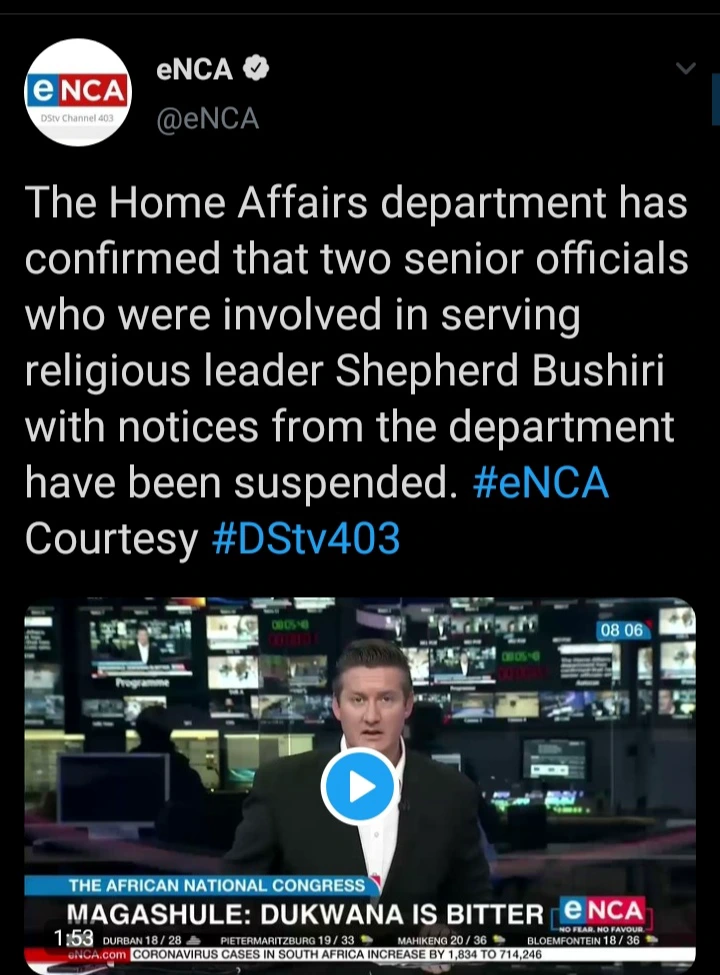Click the coronavirus cases news ticker

(336, 954)
